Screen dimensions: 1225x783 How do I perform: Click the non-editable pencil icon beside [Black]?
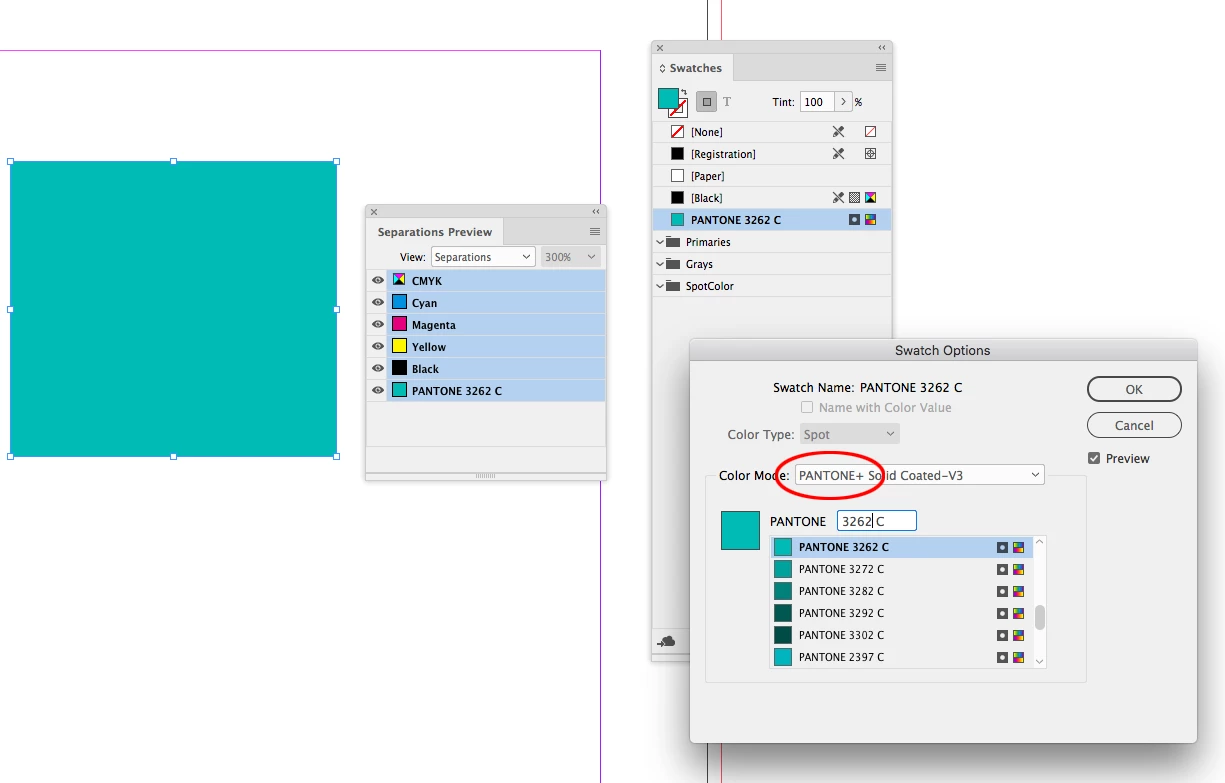pyautogui.click(x=839, y=198)
